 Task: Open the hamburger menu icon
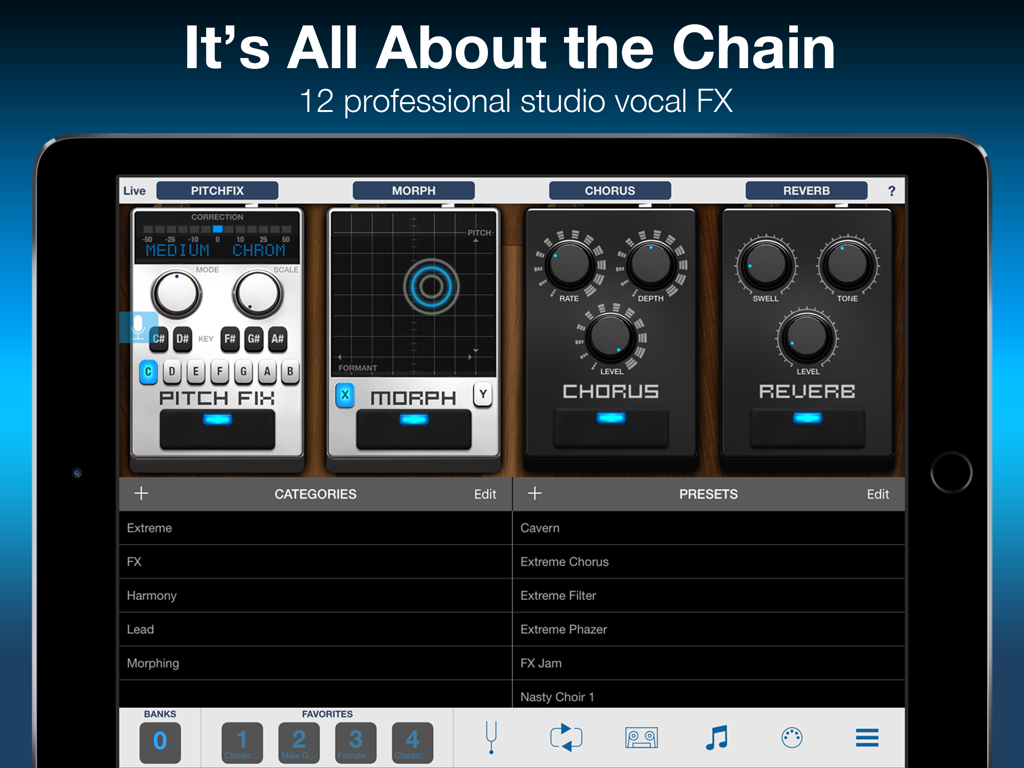pos(866,737)
